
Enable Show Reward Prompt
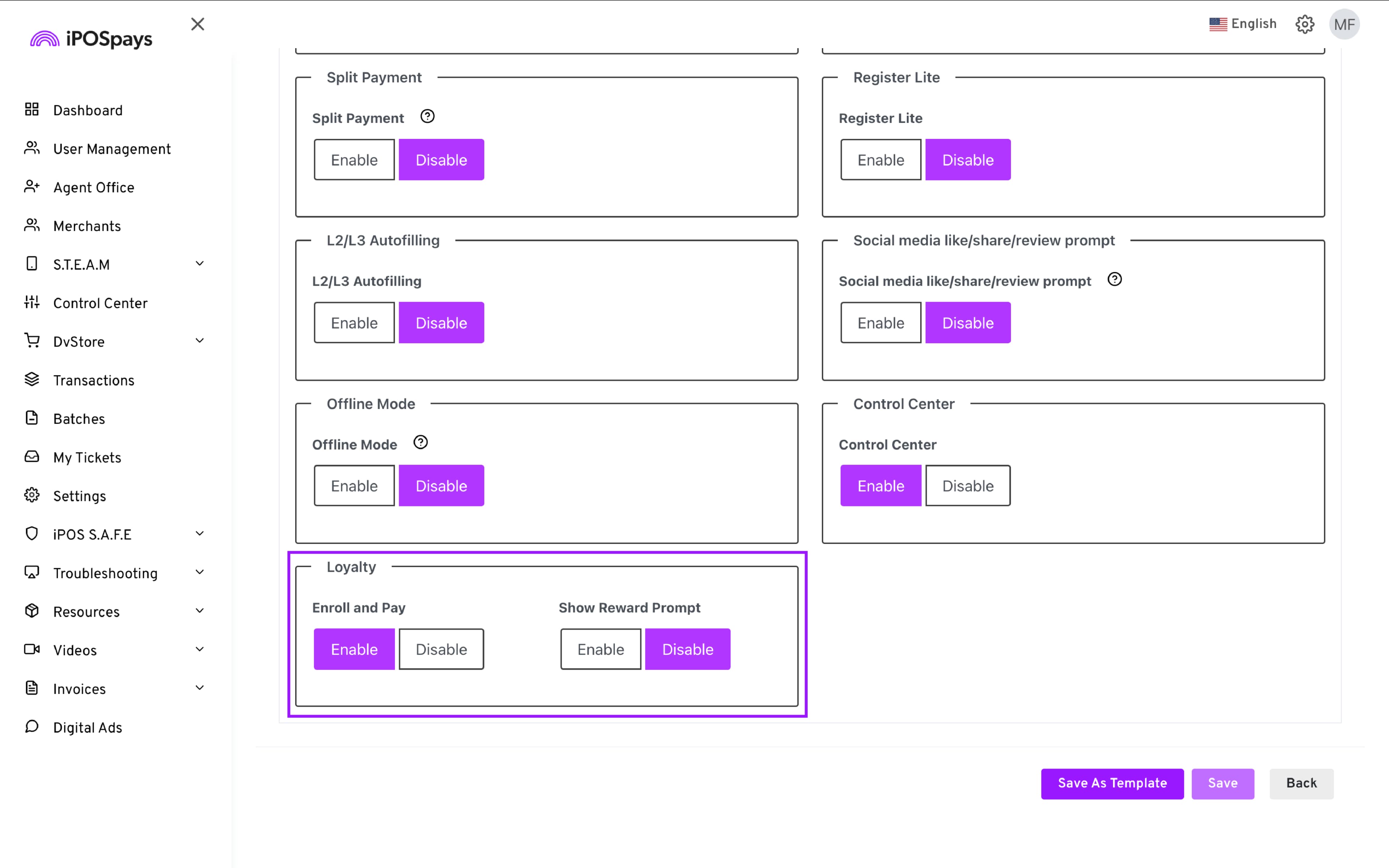click(600, 649)
